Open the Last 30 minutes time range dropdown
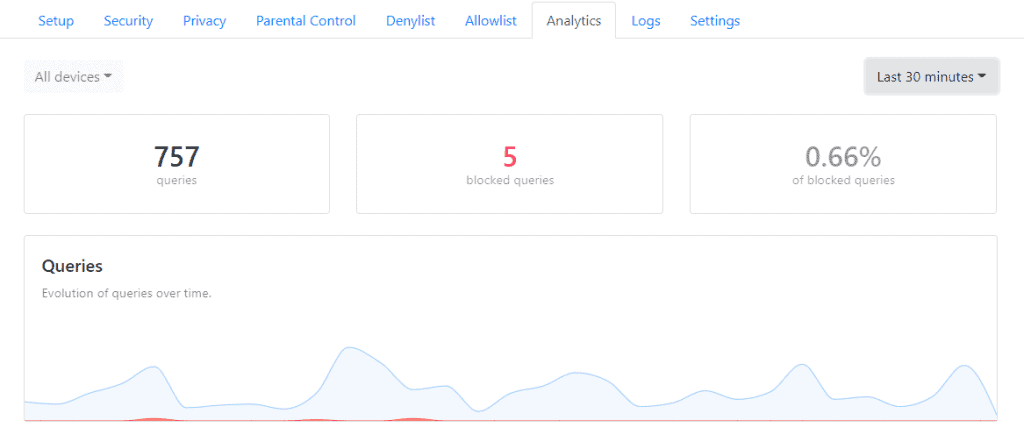The width and height of the screenshot is (1024, 435). click(x=931, y=77)
